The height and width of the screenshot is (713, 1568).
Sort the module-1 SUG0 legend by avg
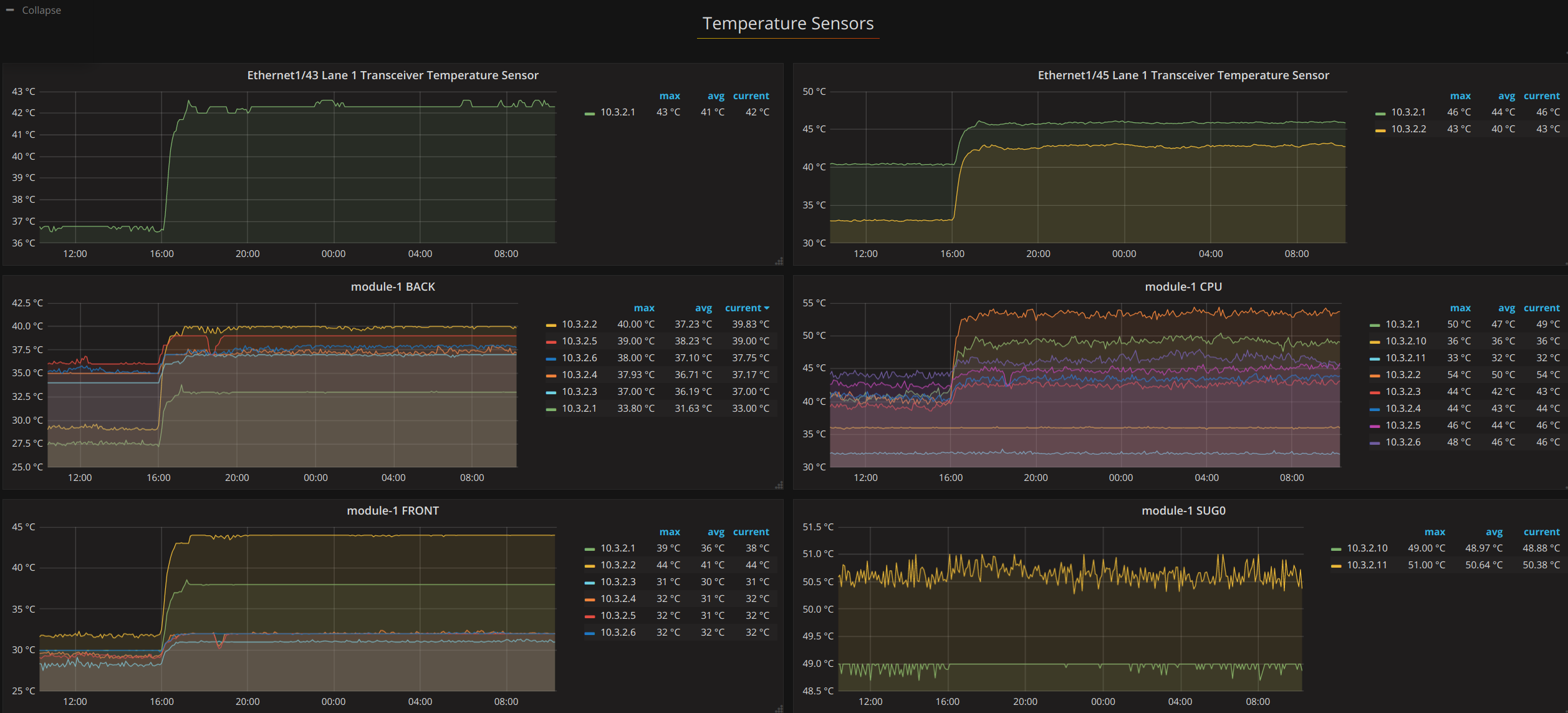pos(1494,532)
